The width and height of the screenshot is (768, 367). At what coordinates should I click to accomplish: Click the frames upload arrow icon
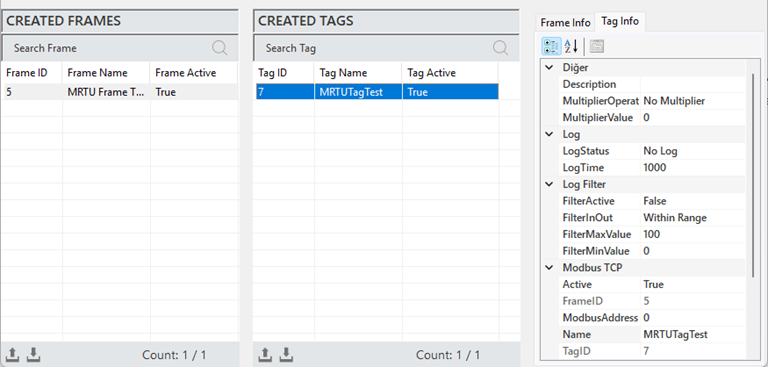click(13, 354)
